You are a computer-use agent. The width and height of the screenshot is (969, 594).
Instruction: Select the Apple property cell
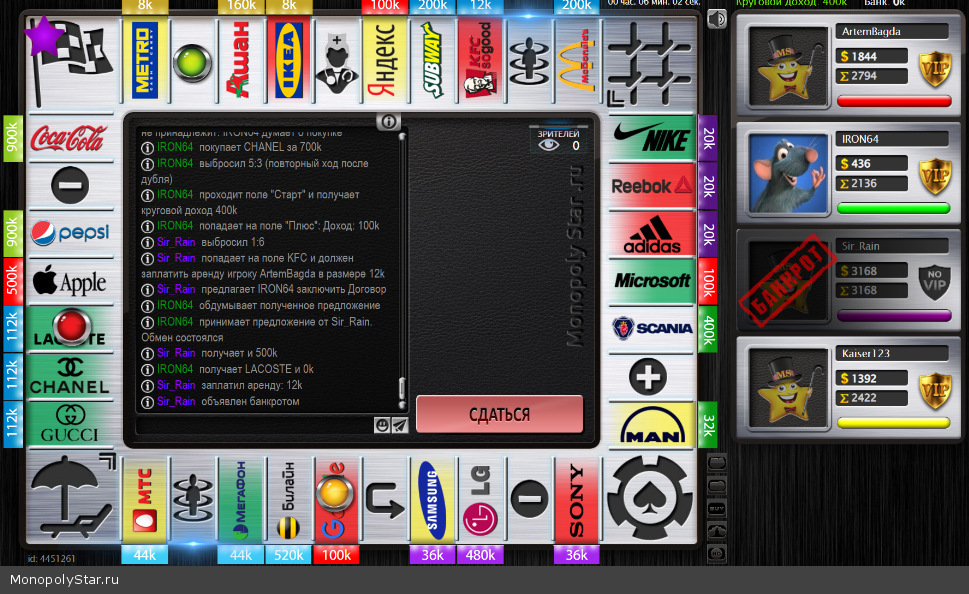(70, 281)
